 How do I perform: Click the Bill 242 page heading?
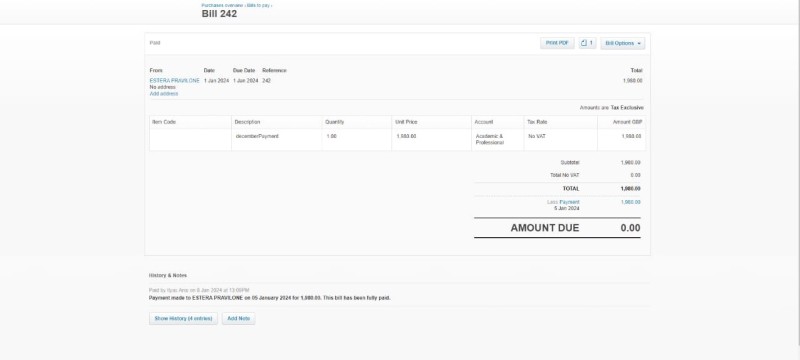(219, 14)
